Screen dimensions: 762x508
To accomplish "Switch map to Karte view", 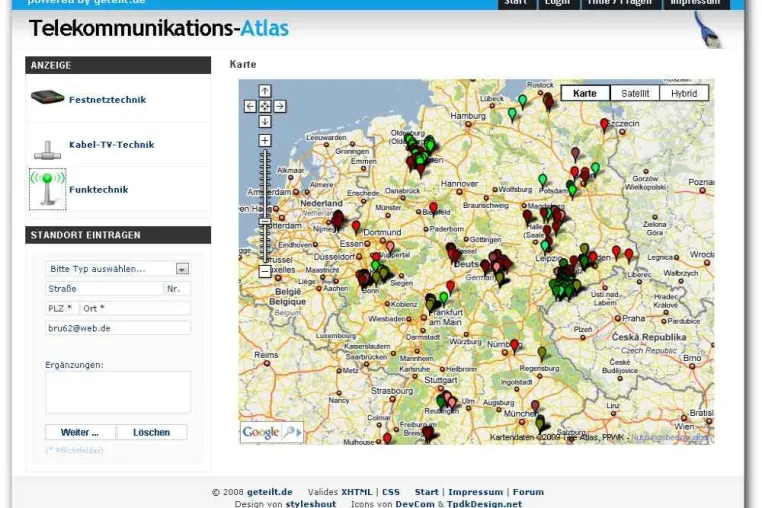I will (585, 93).
